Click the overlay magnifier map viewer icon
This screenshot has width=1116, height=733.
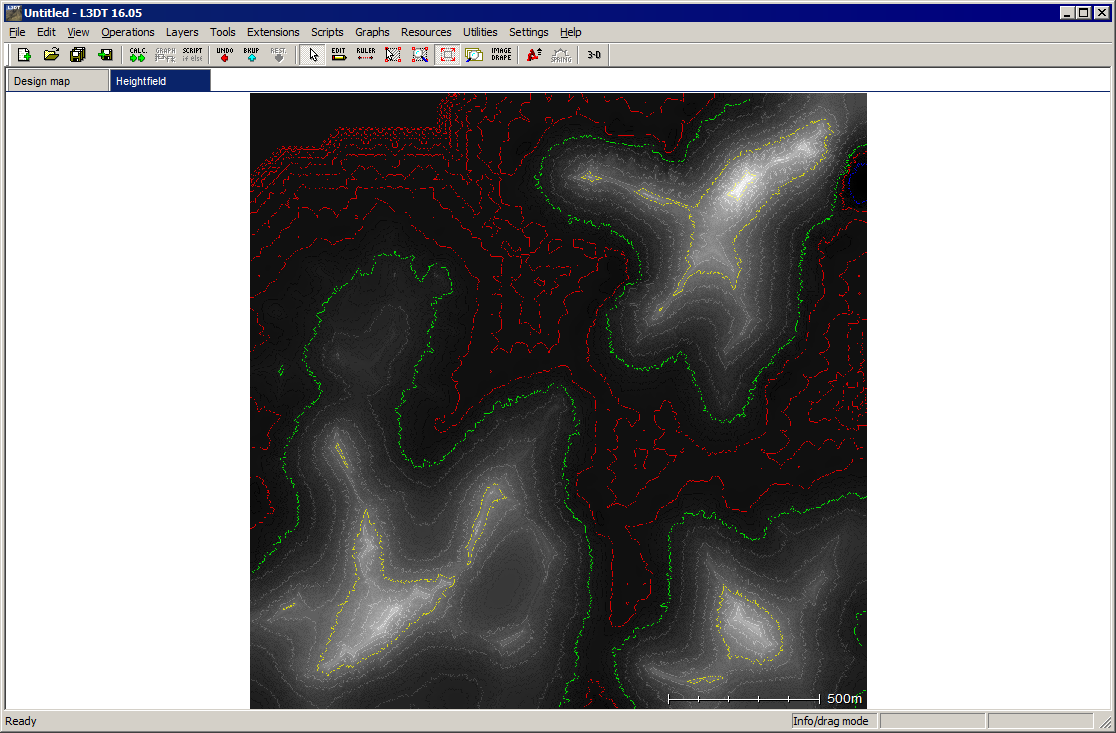click(x=474, y=55)
